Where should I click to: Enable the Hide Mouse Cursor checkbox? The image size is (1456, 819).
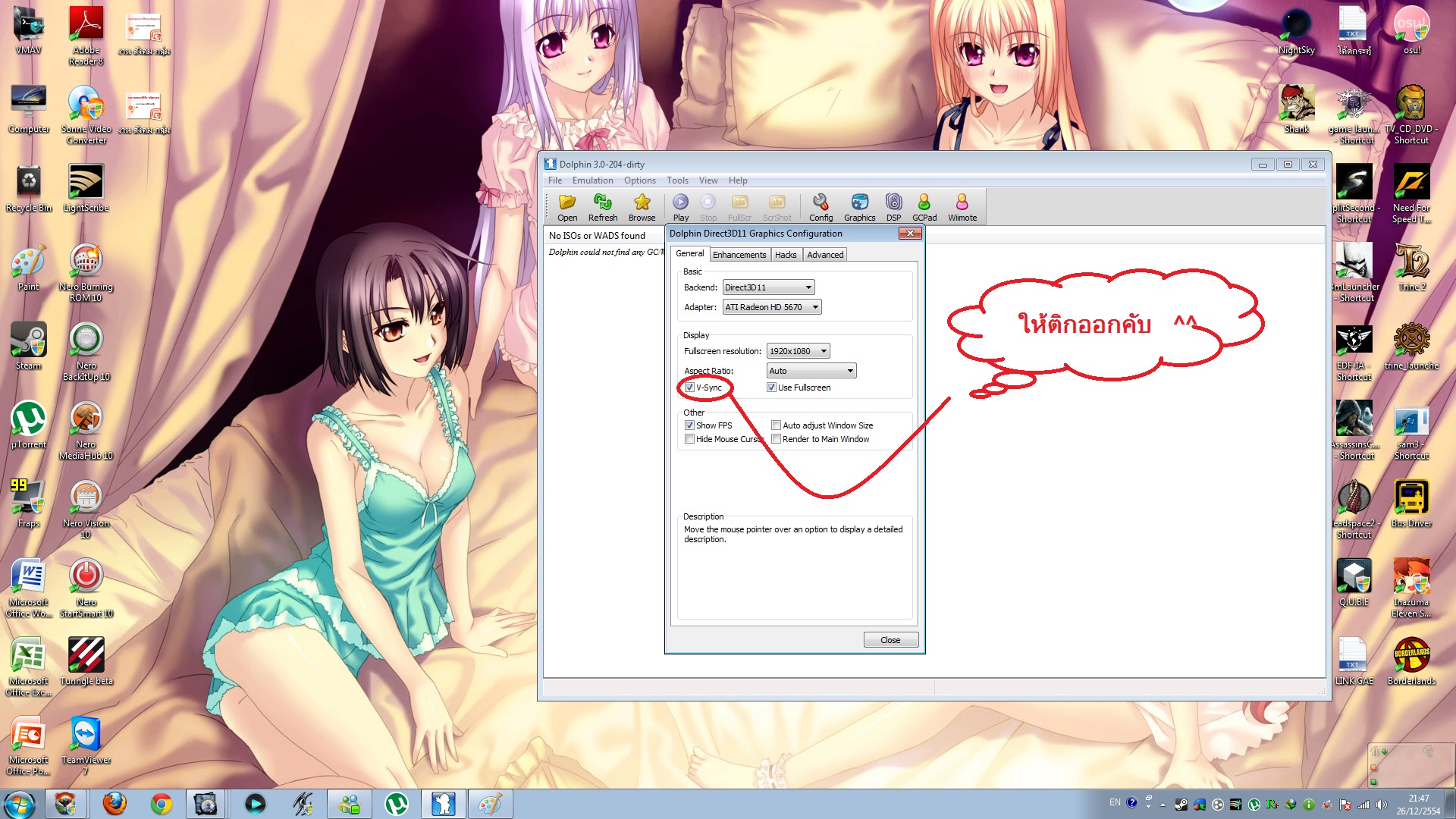tap(689, 439)
